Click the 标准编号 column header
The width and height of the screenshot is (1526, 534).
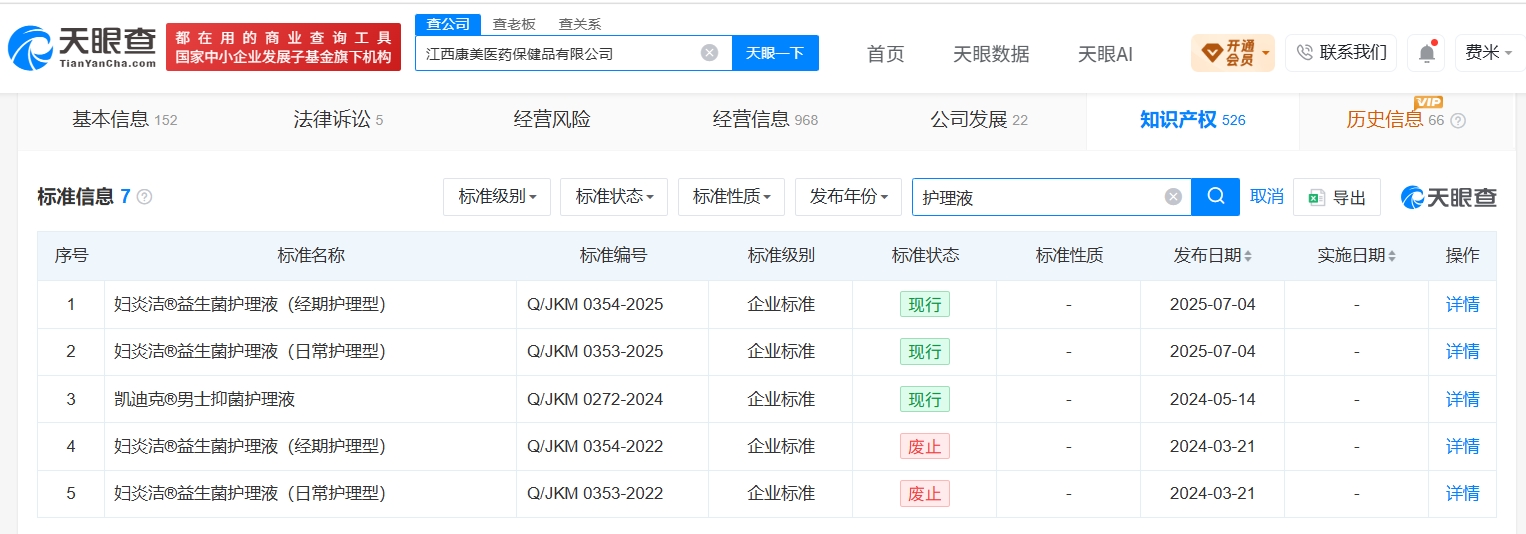[x=613, y=256]
